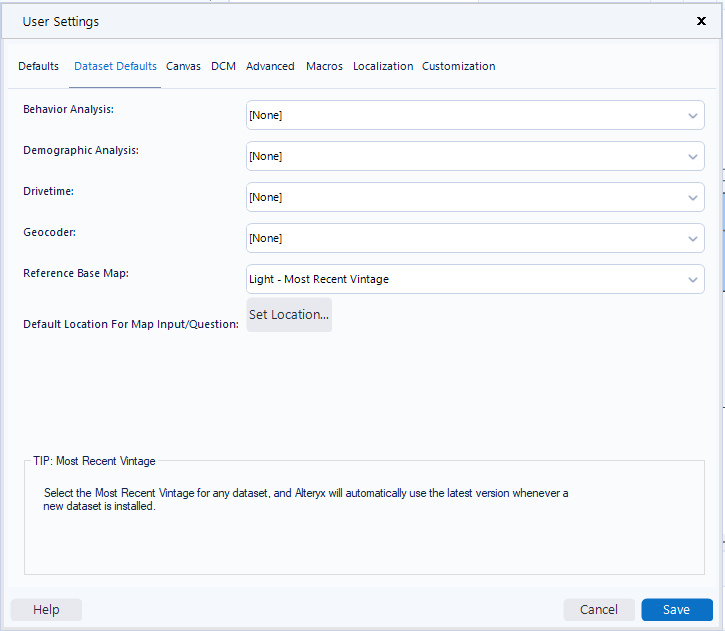Select the Dataset Defaults tab
The height and width of the screenshot is (631, 725).
click(x=115, y=67)
